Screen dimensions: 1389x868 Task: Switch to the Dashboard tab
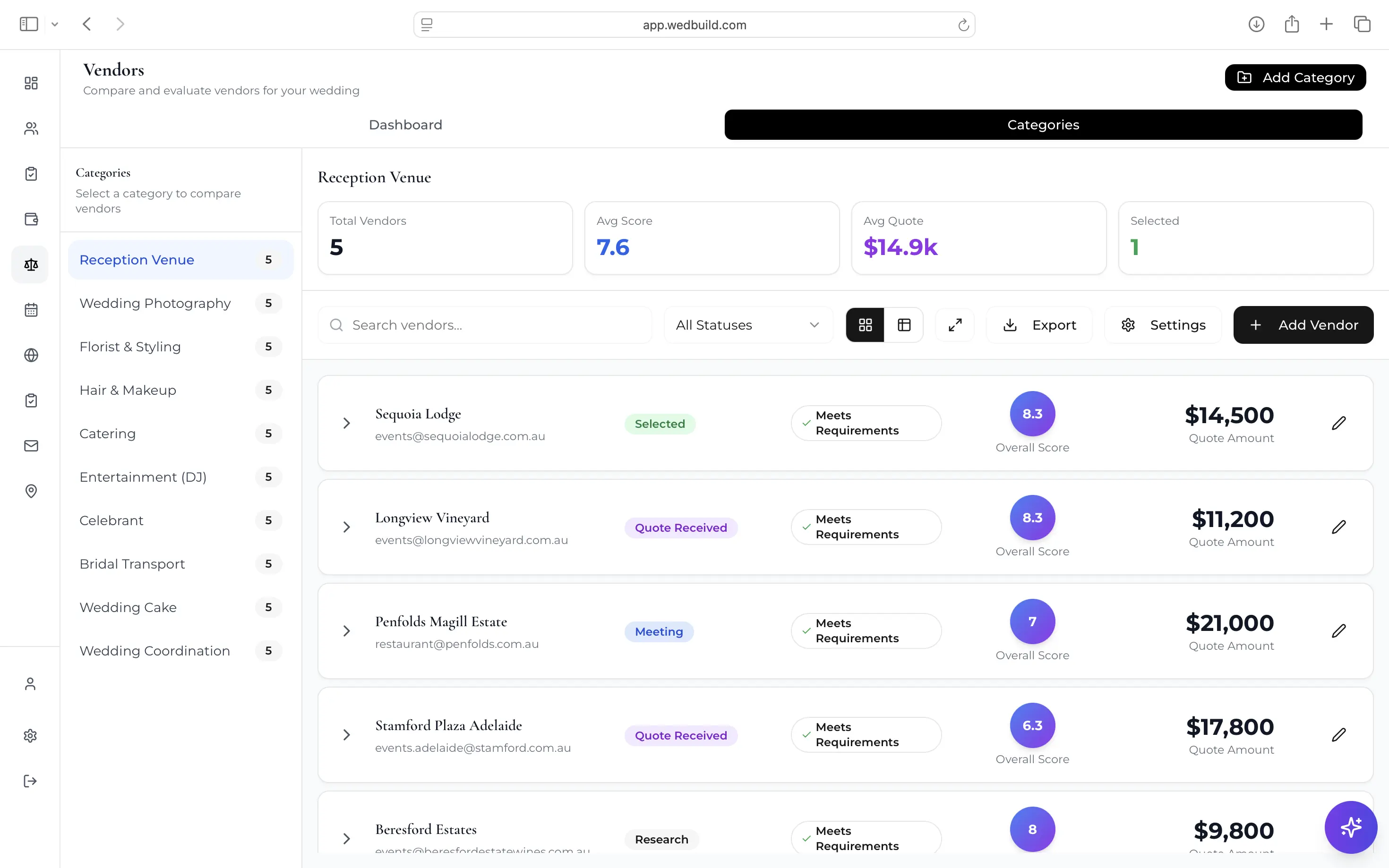click(x=405, y=125)
